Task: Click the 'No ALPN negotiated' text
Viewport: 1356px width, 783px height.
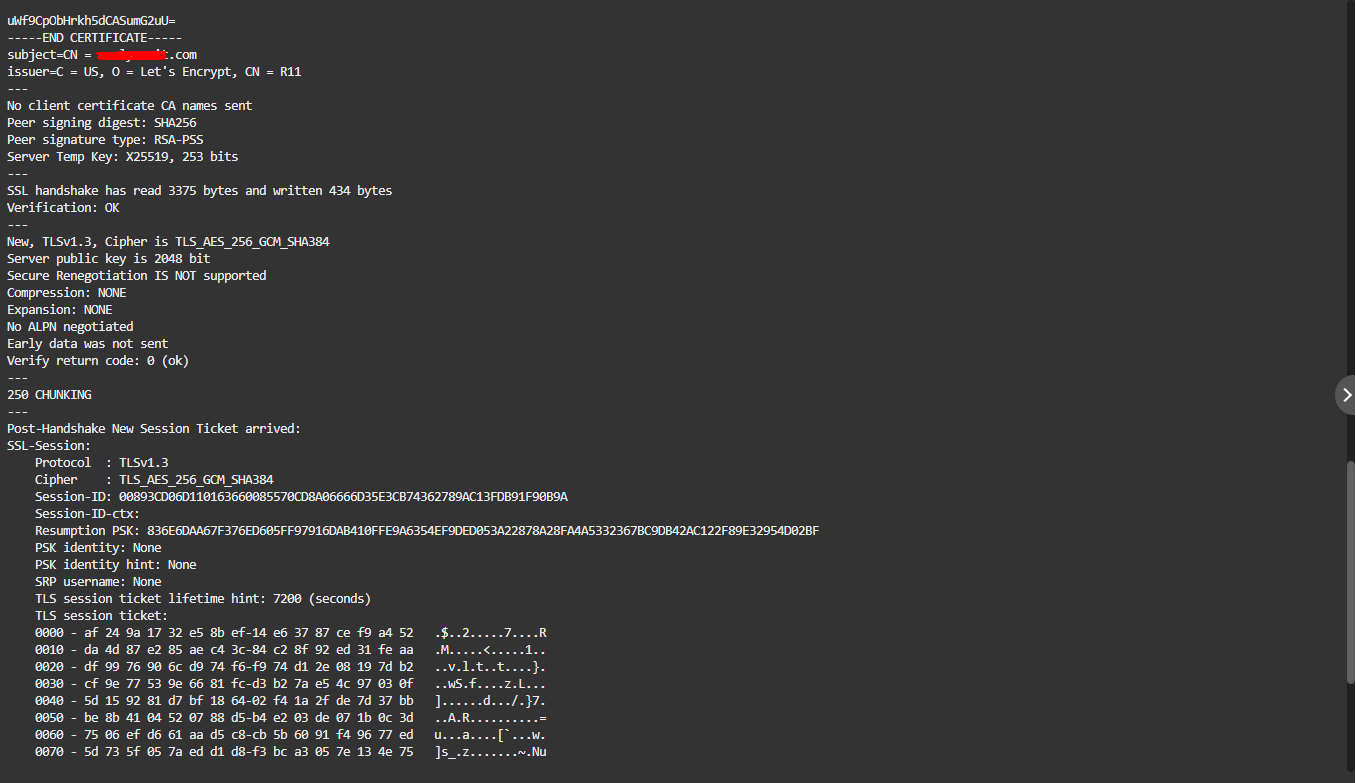Action: point(69,326)
